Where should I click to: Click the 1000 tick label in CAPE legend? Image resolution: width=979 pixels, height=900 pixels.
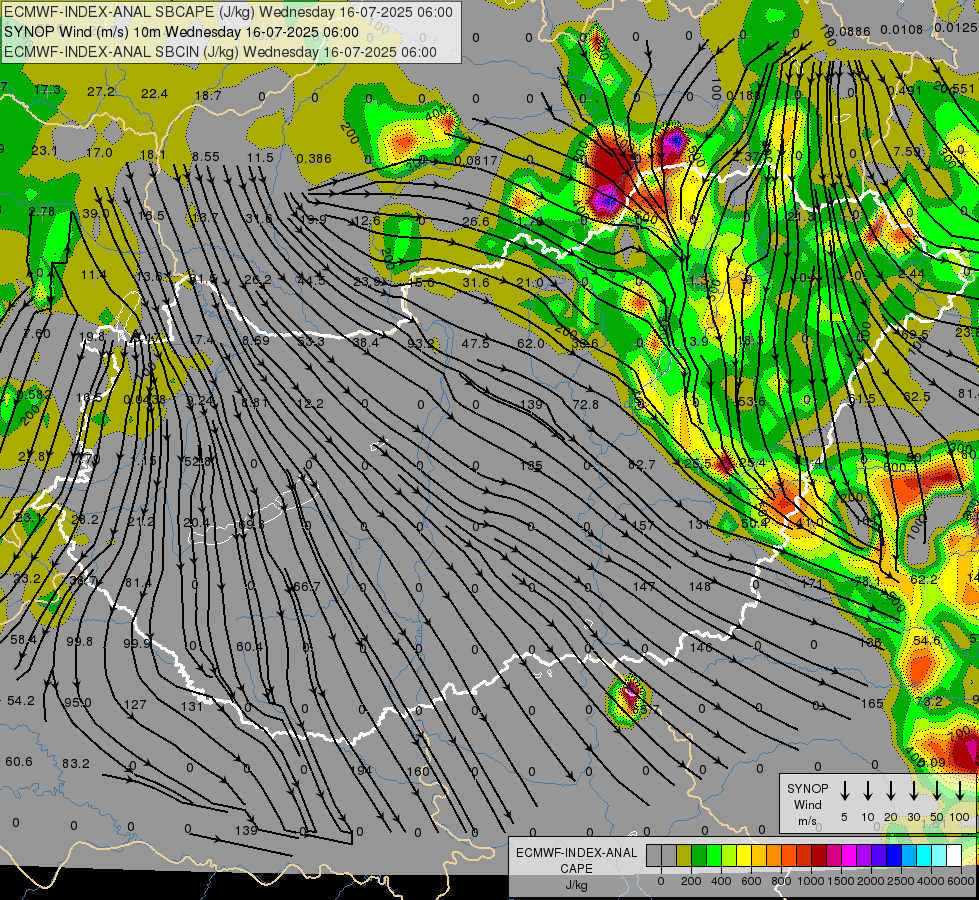pos(811,881)
